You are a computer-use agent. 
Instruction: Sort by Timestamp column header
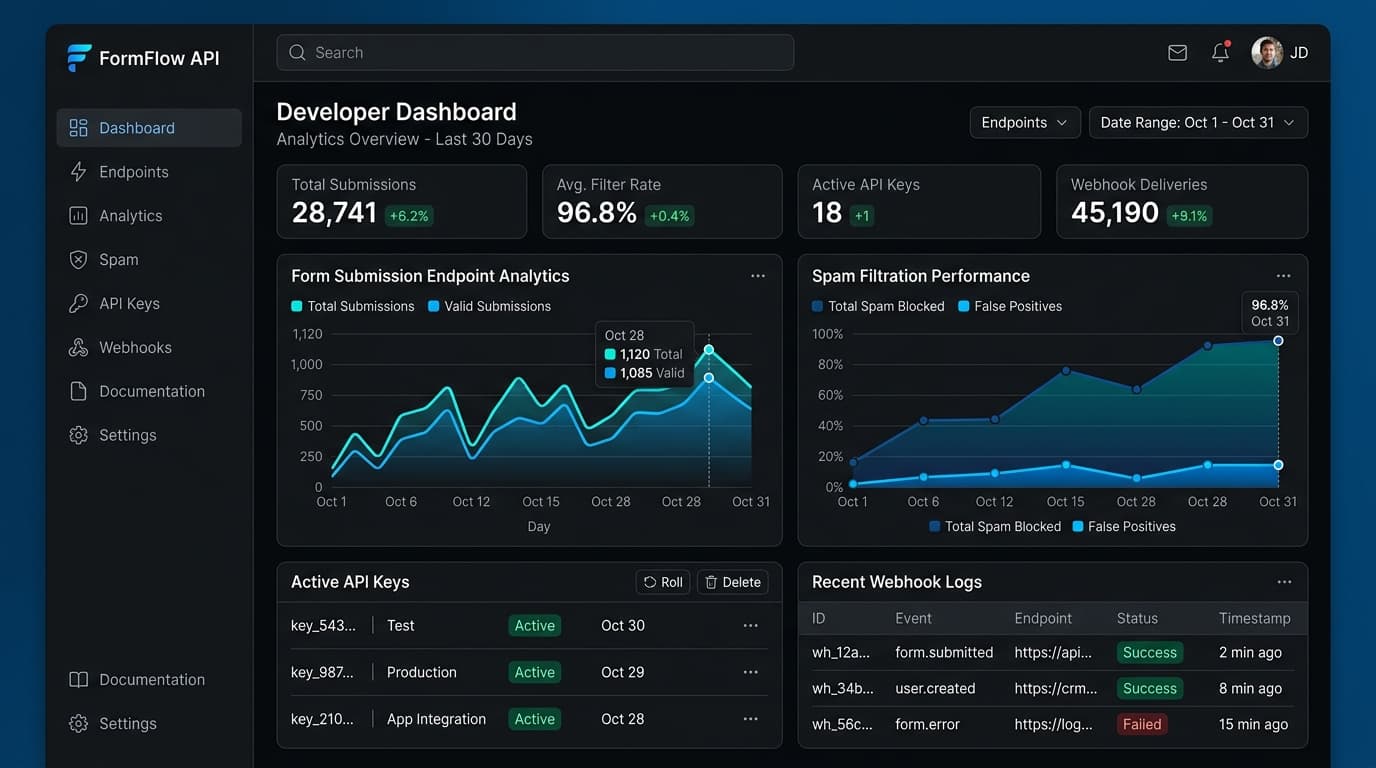coord(1255,619)
